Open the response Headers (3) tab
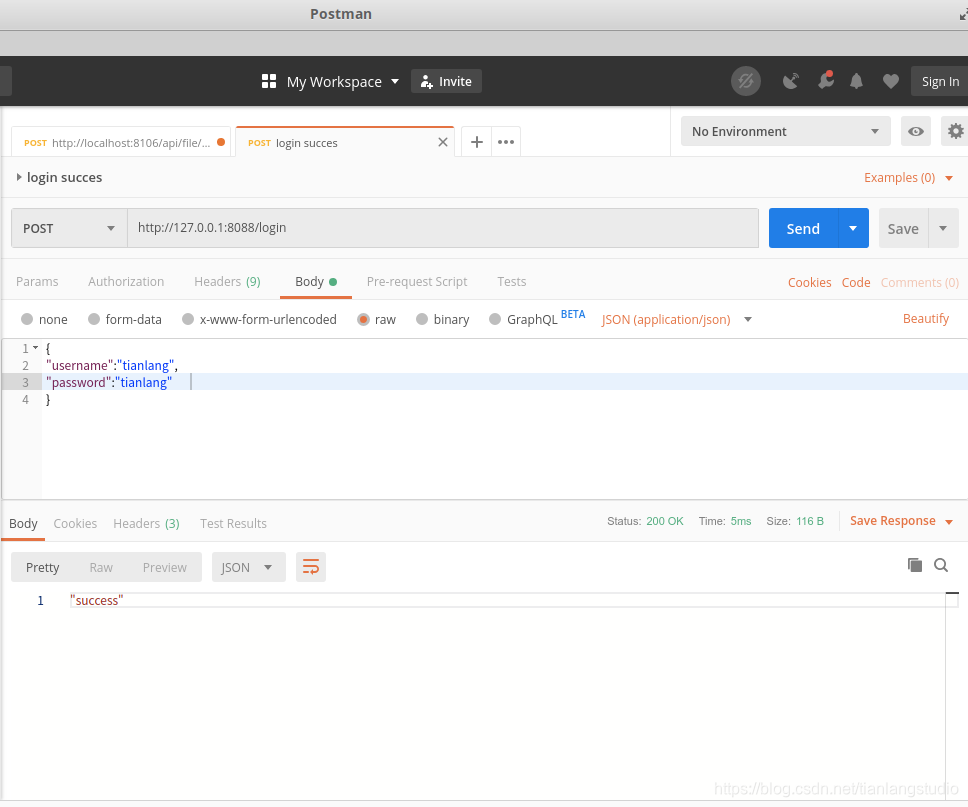 coord(146,524)
